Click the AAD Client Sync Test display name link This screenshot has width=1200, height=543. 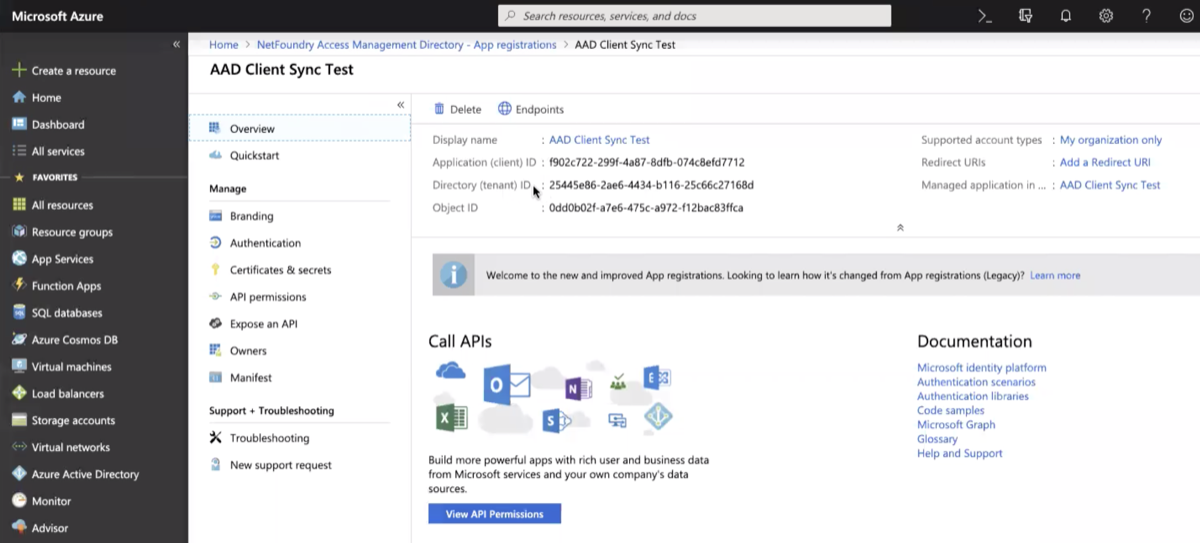tap(599, 140)
